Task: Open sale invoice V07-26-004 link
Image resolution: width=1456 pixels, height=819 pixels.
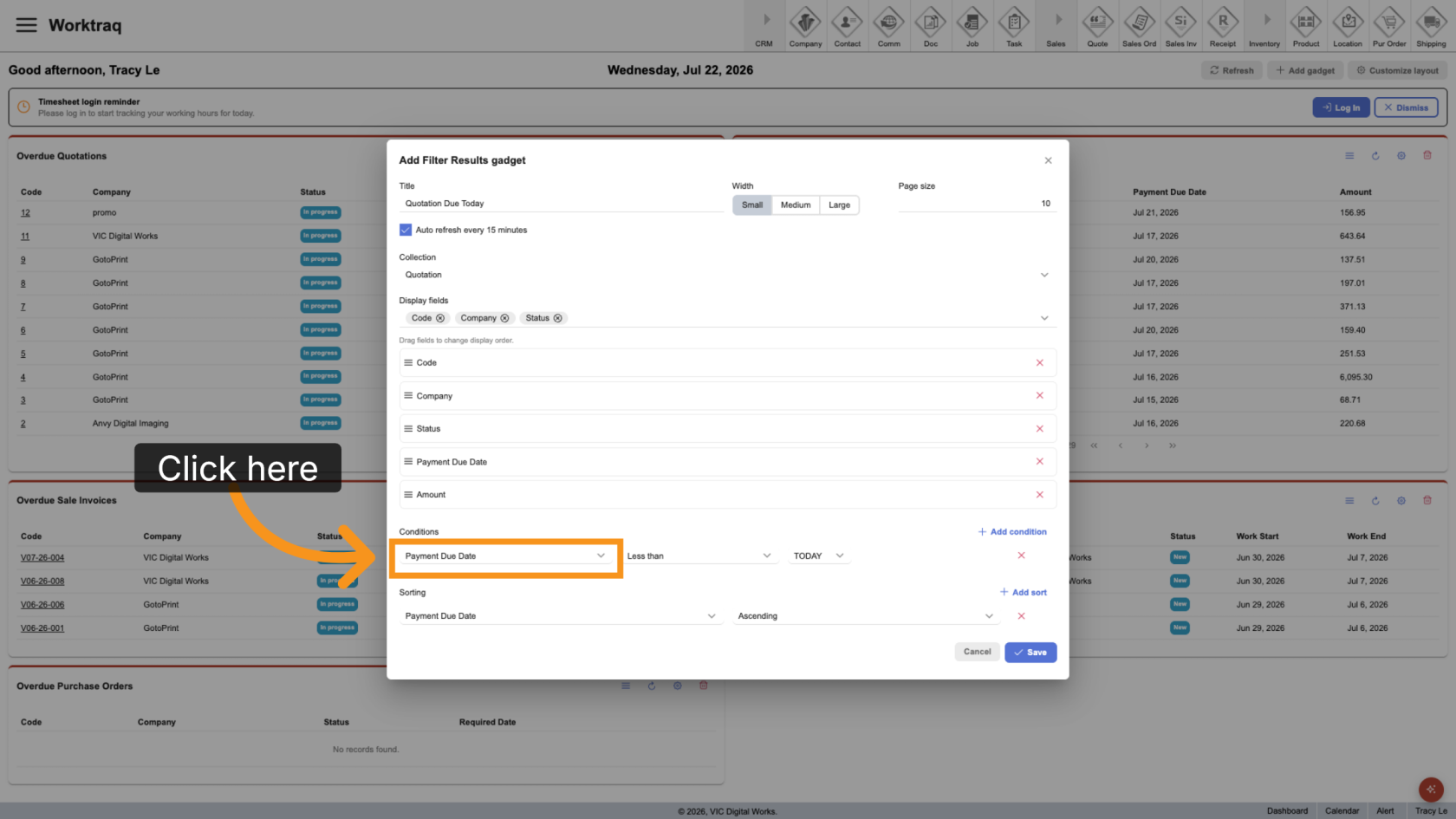Action: coord(42,558)
